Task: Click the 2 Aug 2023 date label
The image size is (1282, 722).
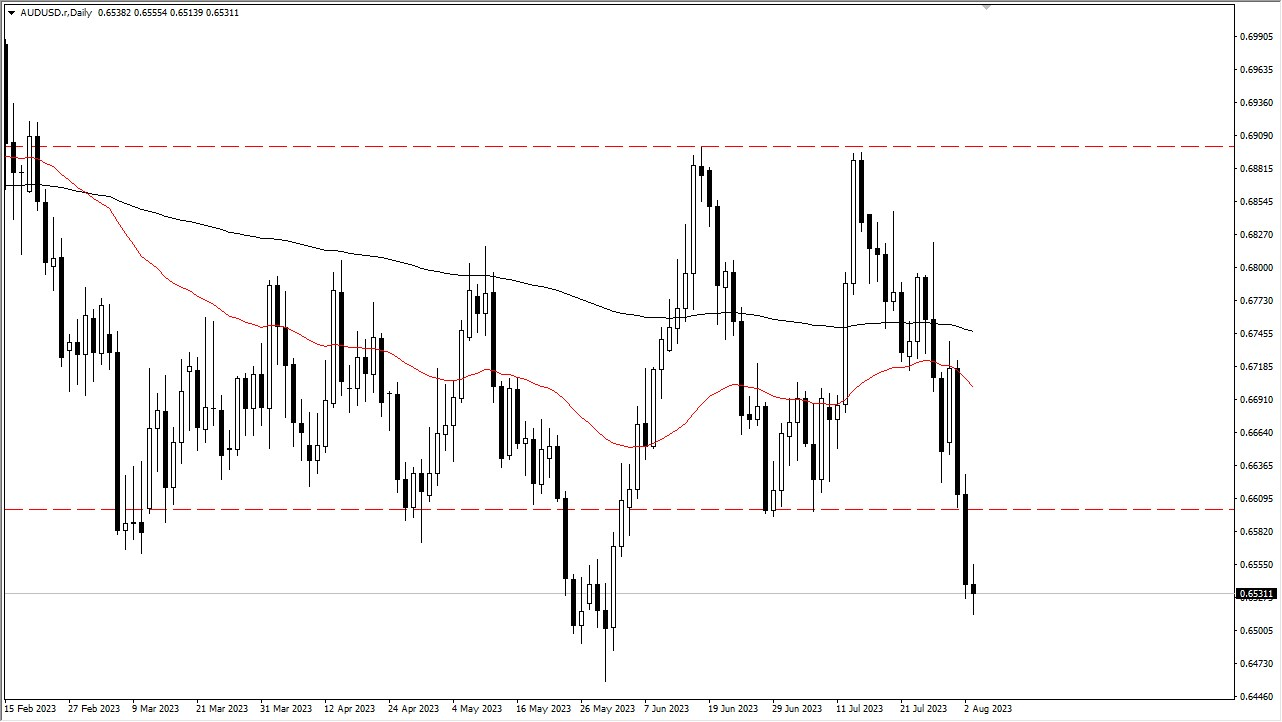Action: tap(990, 708)
